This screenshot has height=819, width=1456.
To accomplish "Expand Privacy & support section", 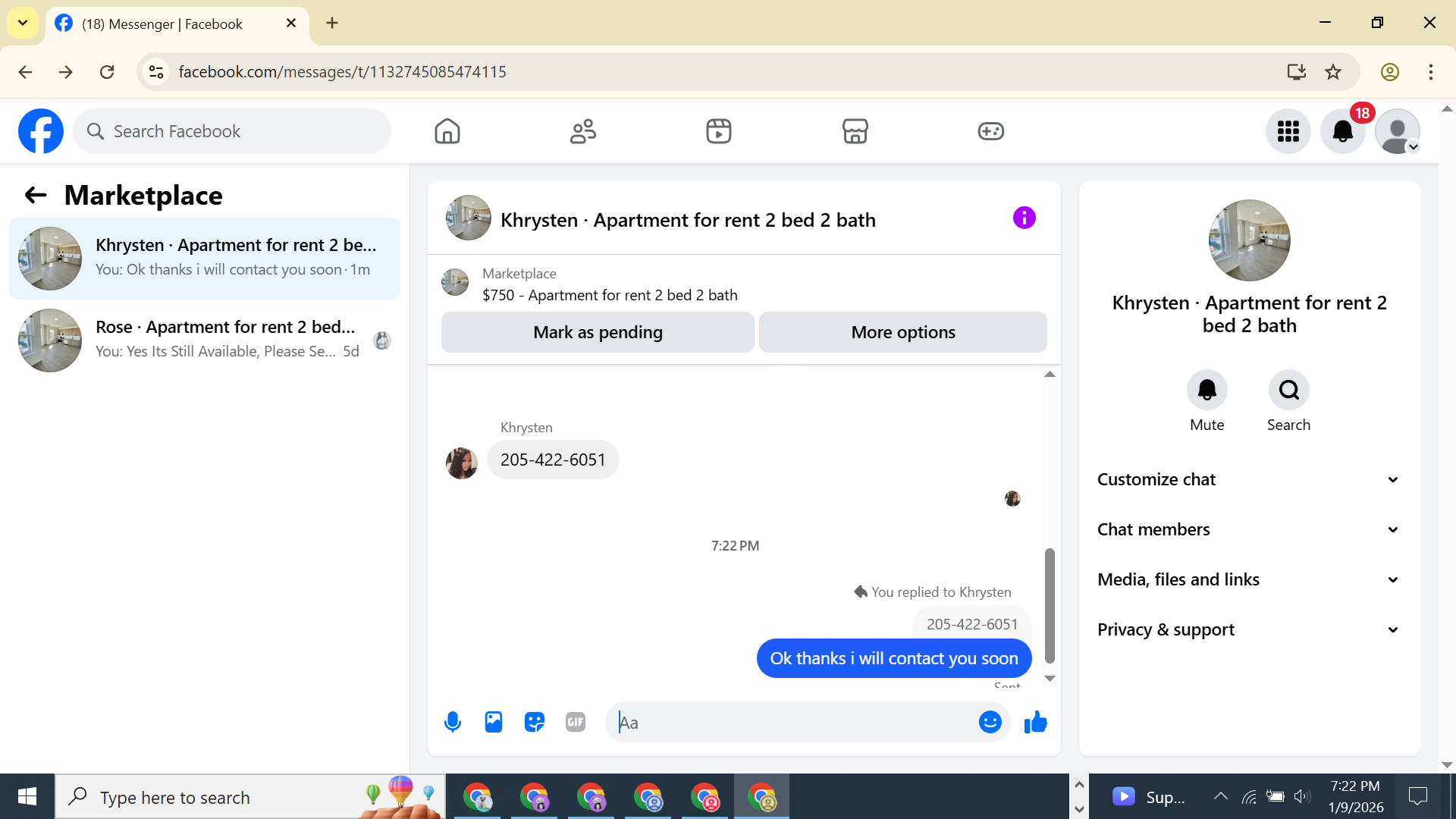I will point(1248,629).
